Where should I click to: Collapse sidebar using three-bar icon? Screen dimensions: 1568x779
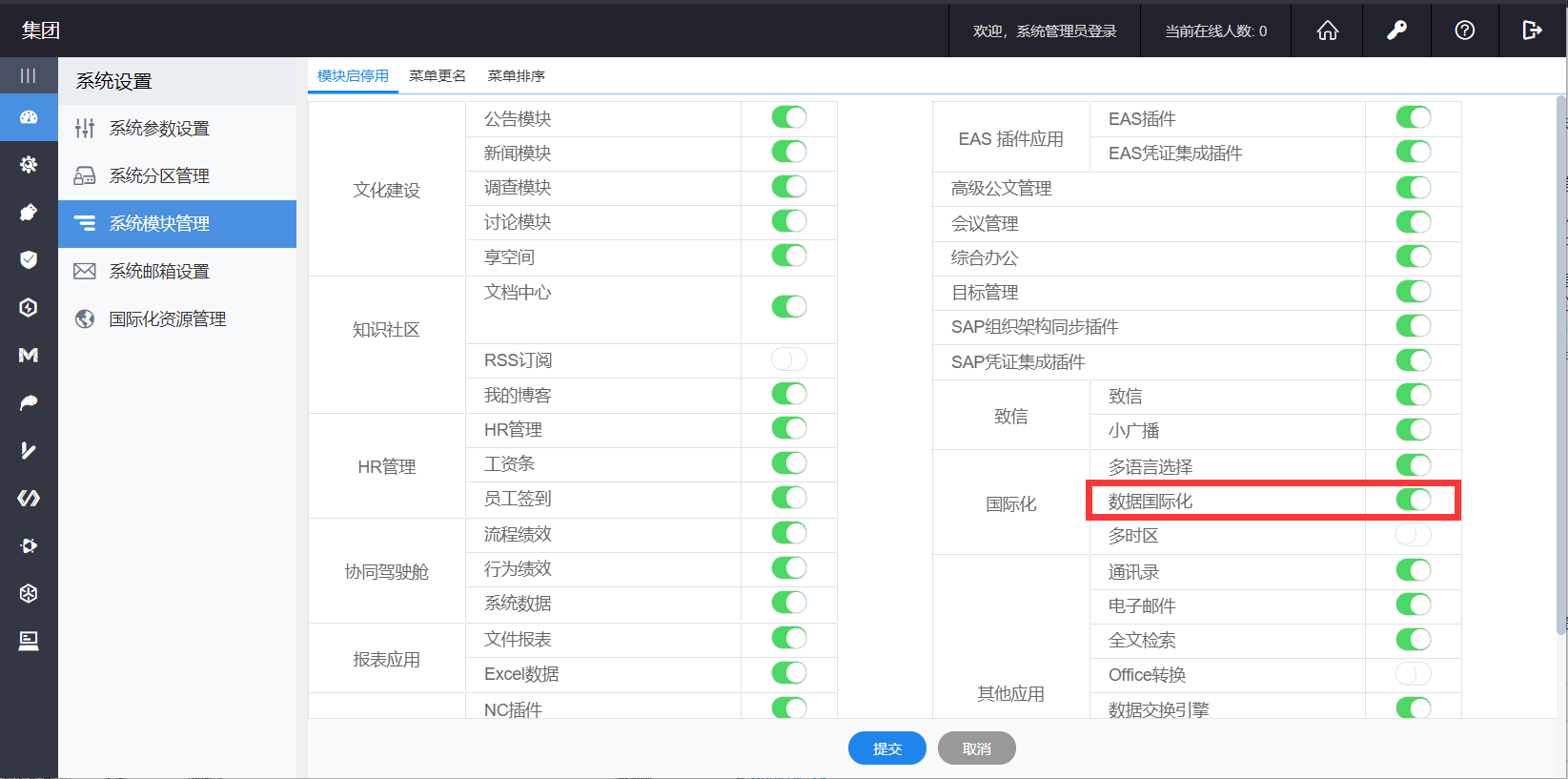[x=29, y=75]
